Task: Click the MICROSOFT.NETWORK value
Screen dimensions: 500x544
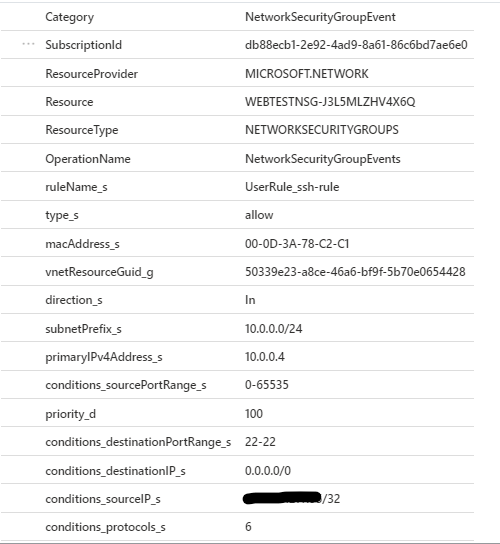Action: coord(306,74)
